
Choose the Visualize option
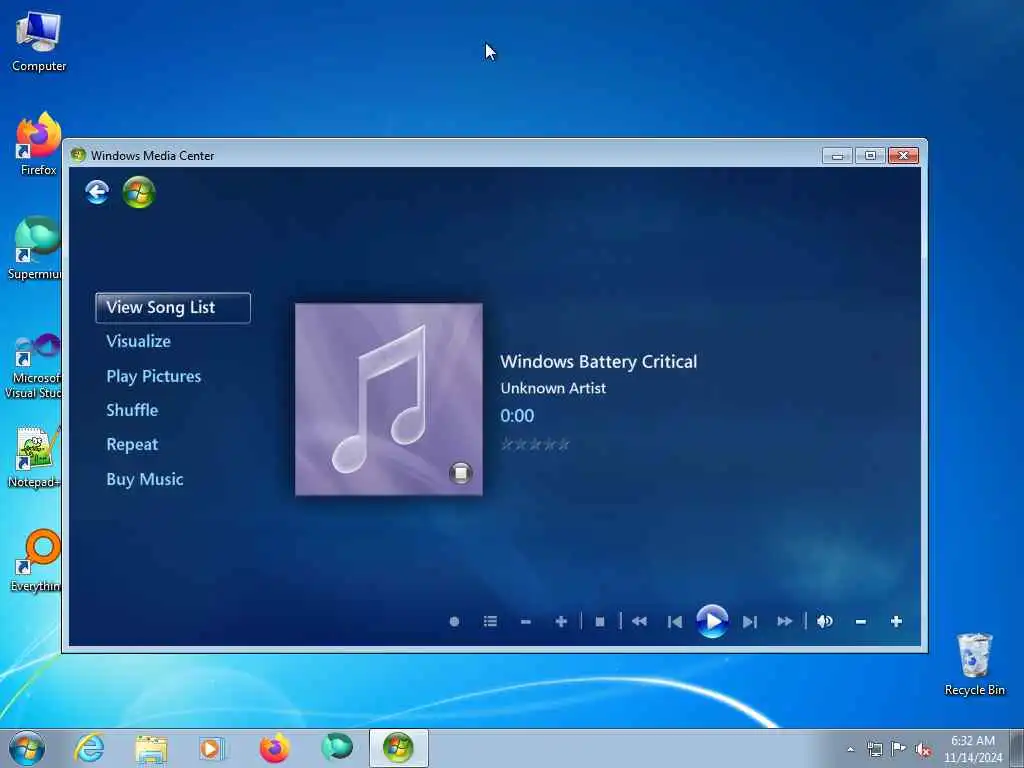click(x=138, y=342)
